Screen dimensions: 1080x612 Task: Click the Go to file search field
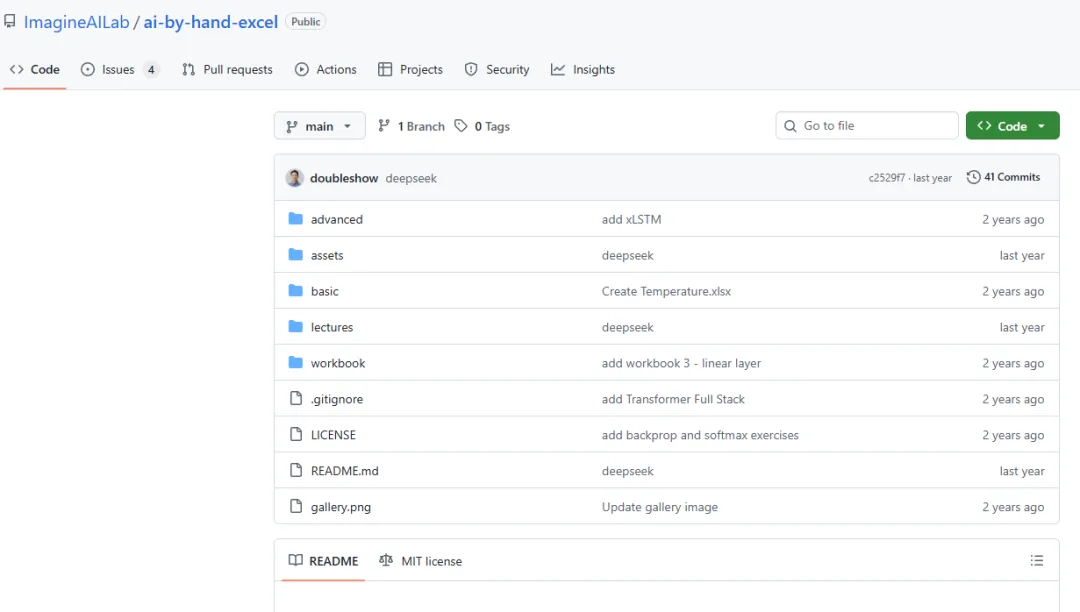[x=875, y=126]
